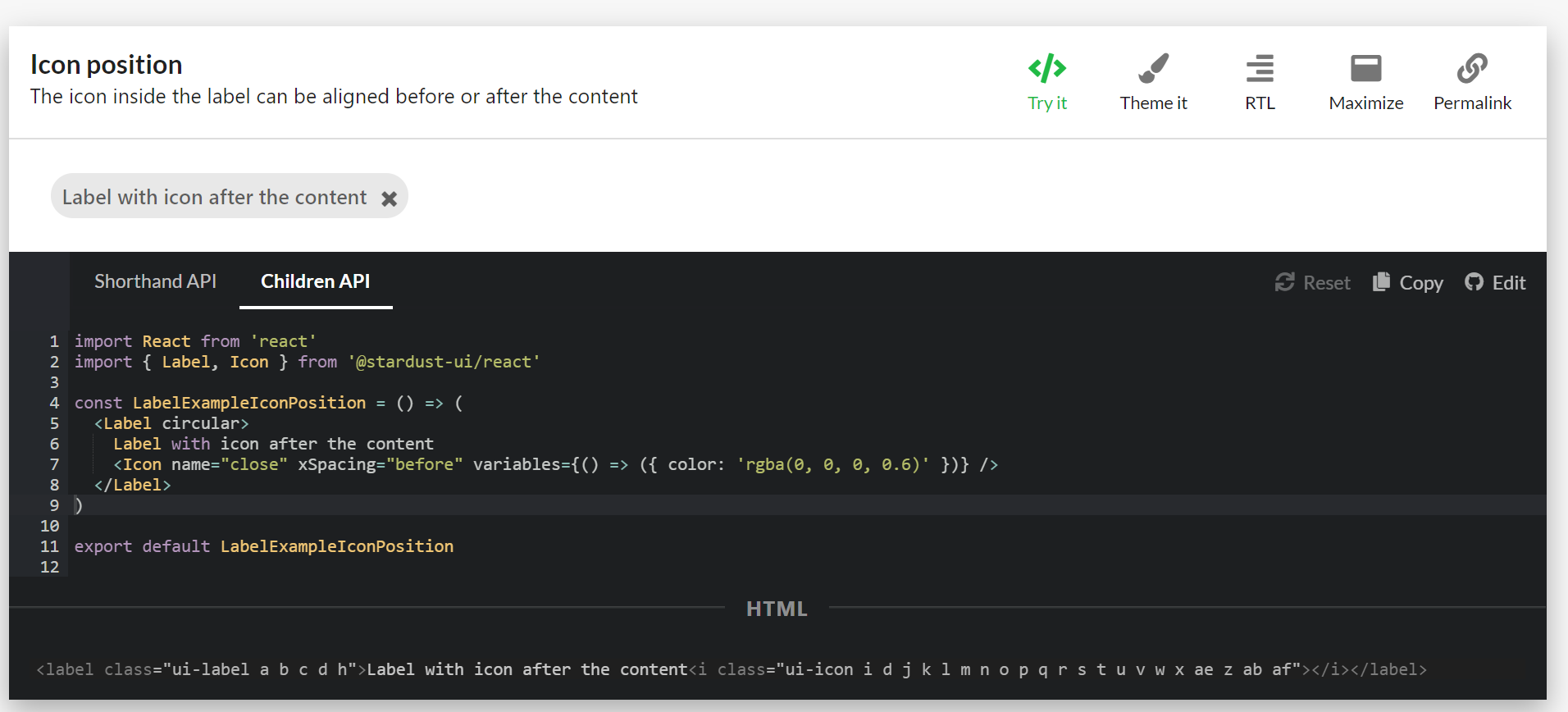
Task: Click the Maximize window icon
Action: (x=1366, y=68)
